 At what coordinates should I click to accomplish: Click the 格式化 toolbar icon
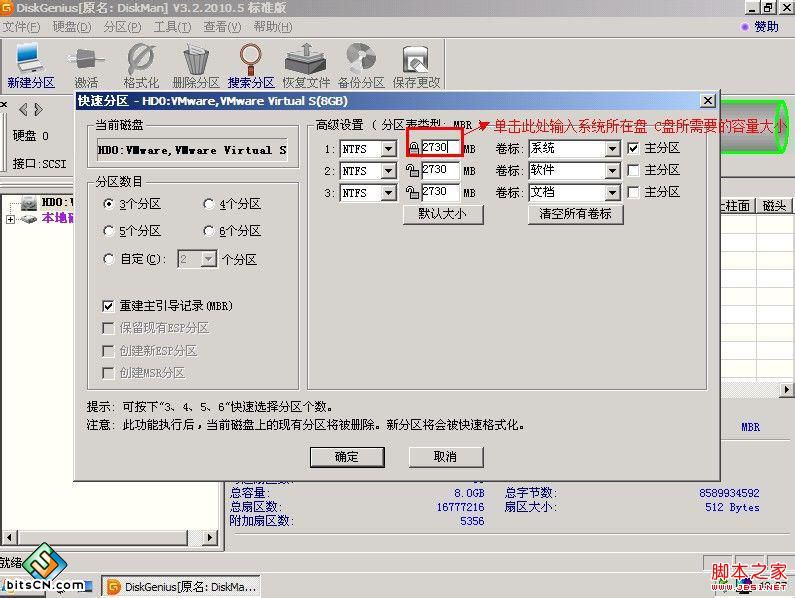tap(141, 66)
